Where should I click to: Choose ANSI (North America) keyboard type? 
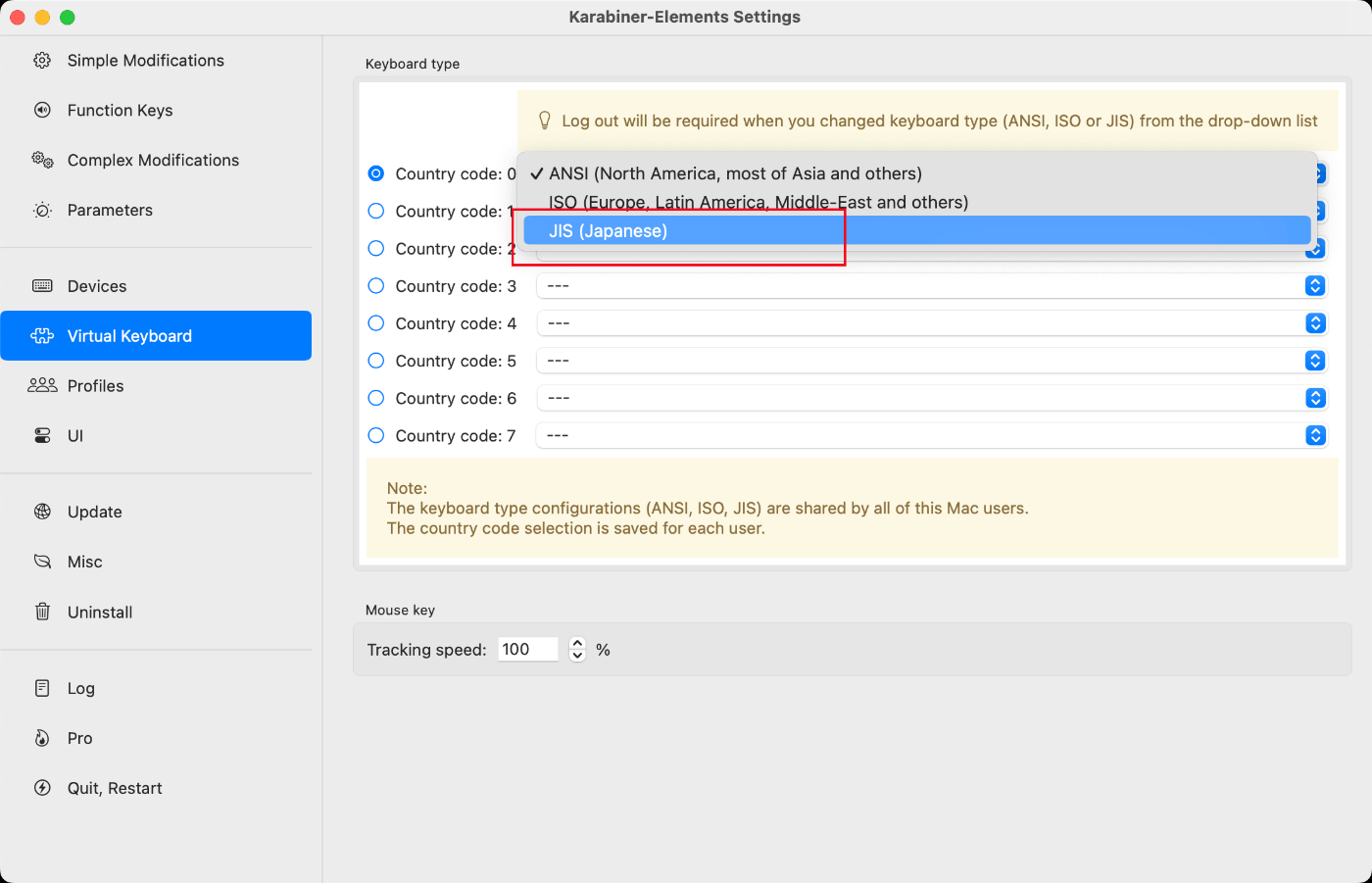click(917, 173)
